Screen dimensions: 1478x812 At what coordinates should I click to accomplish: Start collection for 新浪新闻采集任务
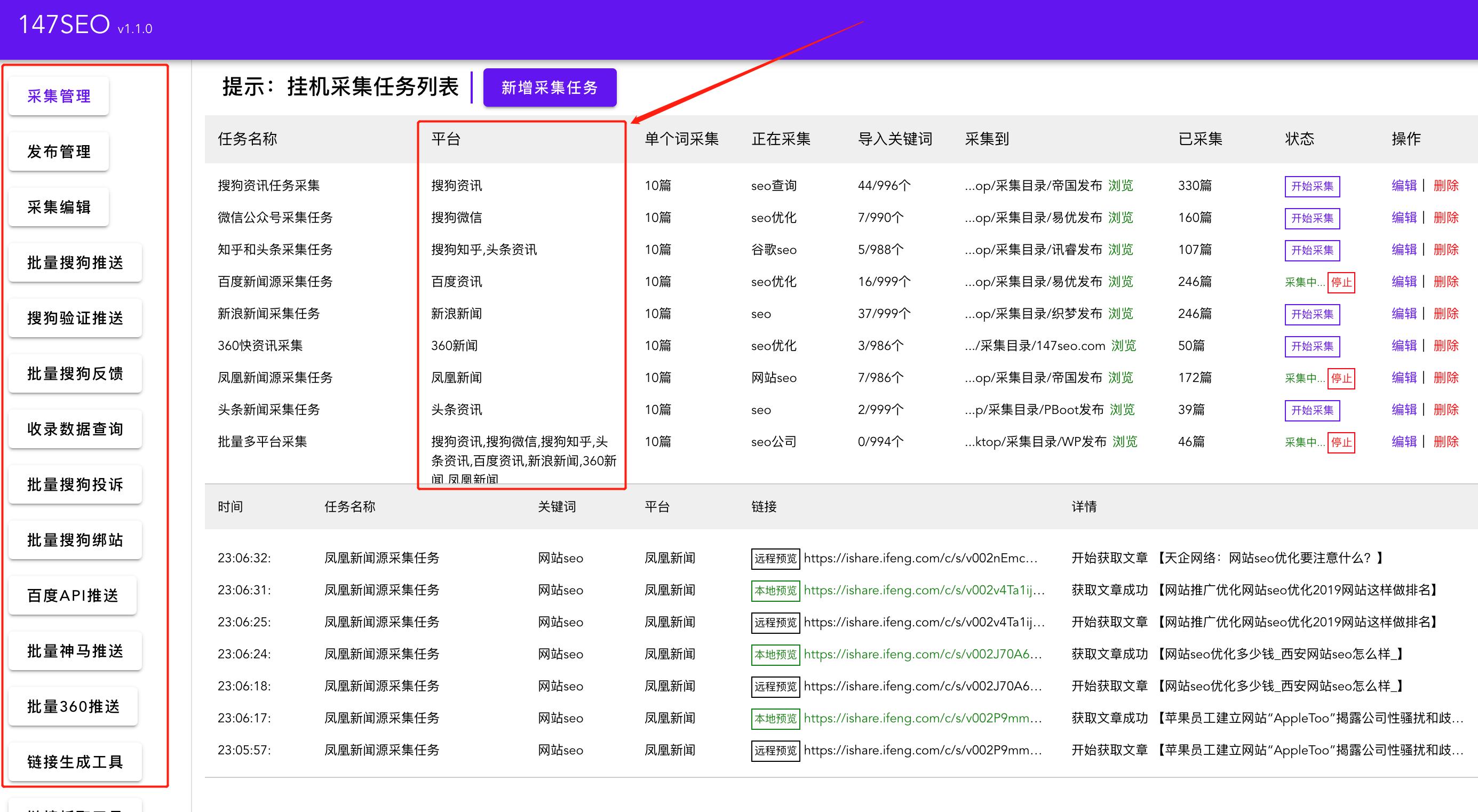[1312, 314]
